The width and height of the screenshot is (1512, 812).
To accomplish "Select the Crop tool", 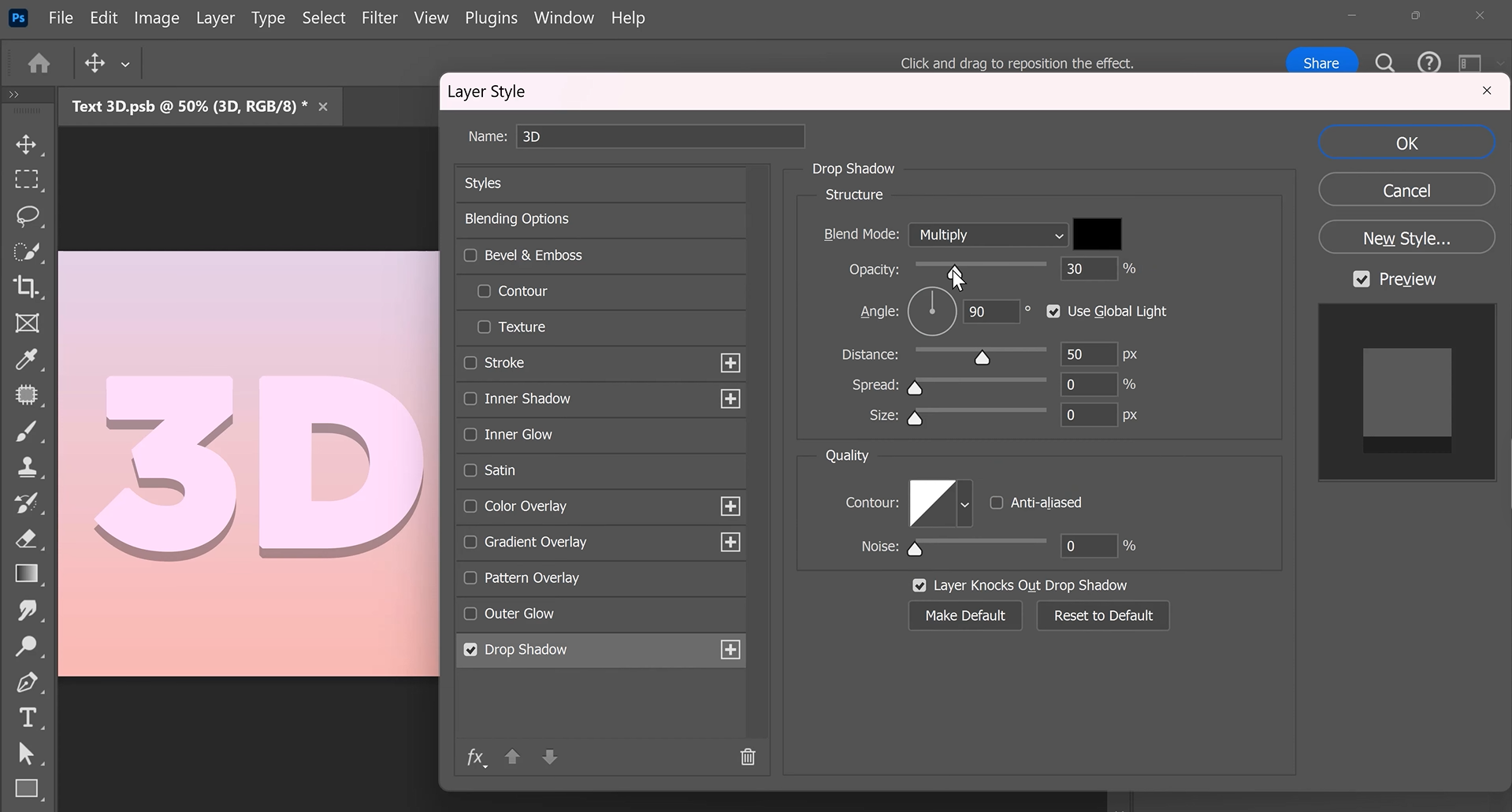I will (x=28, y=287).
